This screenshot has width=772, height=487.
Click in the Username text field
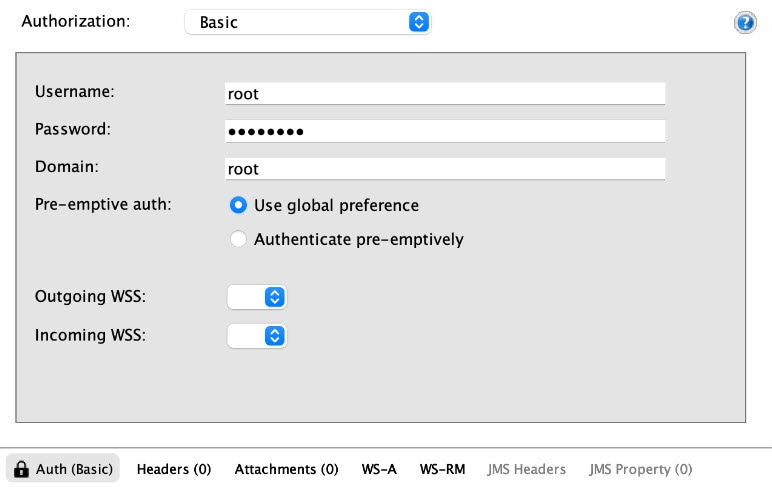pos(445,94)
